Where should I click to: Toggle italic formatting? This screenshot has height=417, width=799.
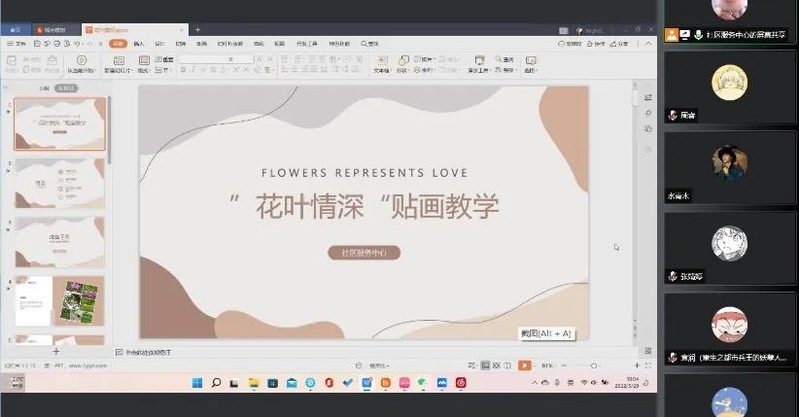(x=194, y=70)
